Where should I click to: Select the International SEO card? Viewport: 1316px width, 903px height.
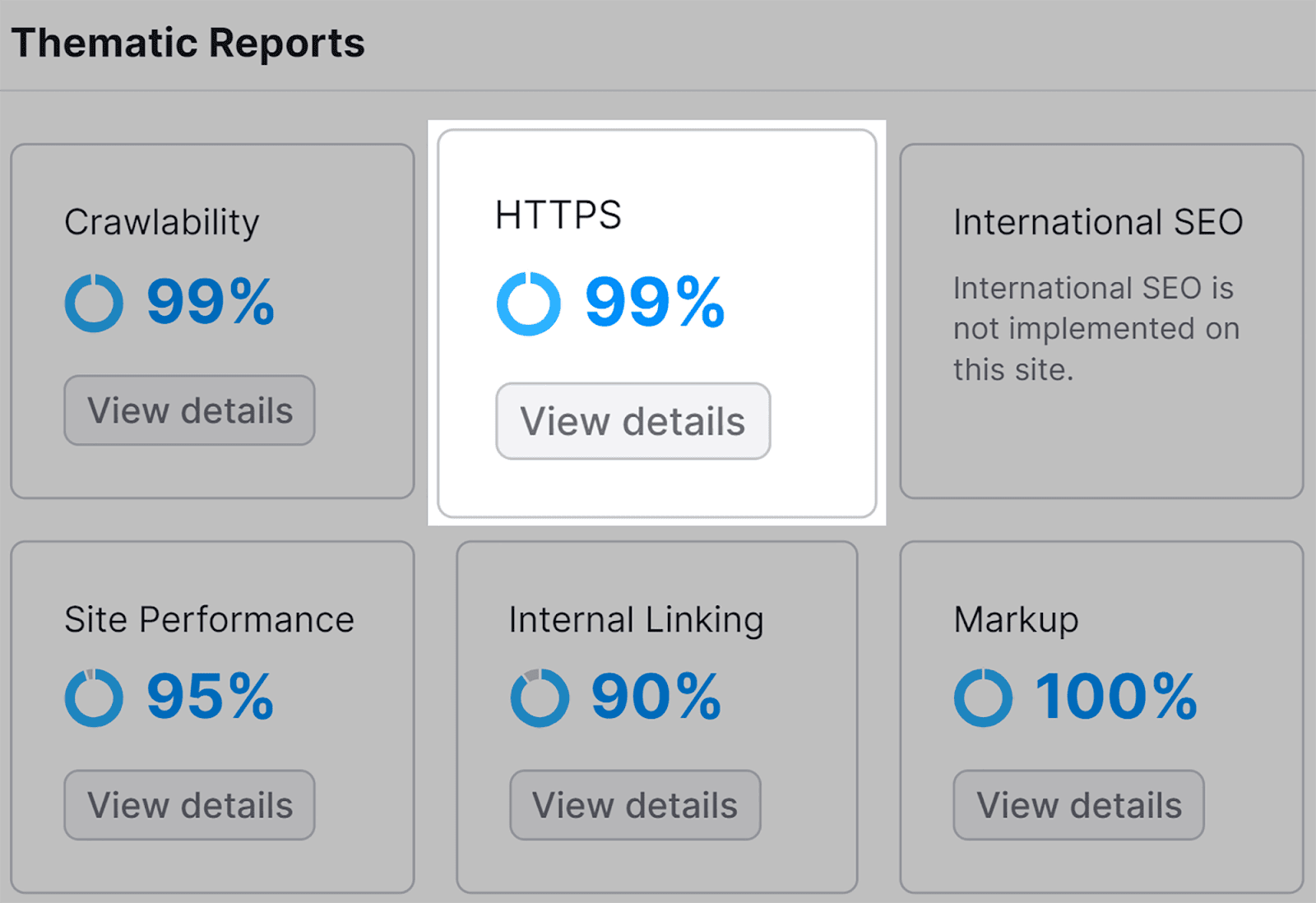pyautogui.click(x=1105, y=321)
